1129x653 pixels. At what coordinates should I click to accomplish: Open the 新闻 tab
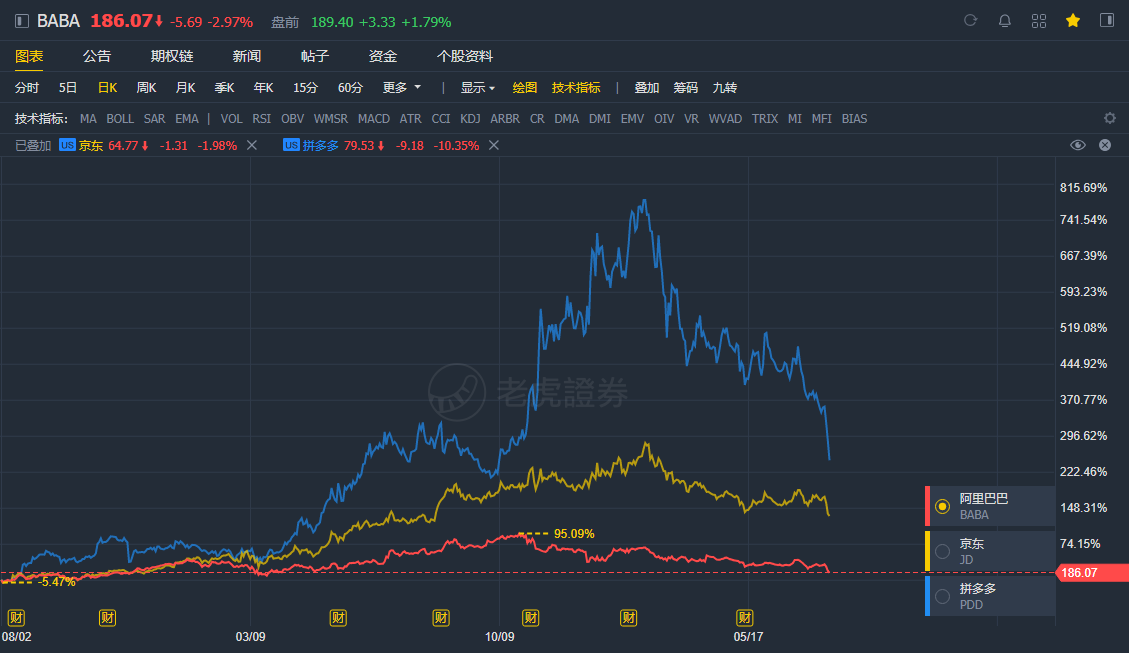click(x=246, y=56)
